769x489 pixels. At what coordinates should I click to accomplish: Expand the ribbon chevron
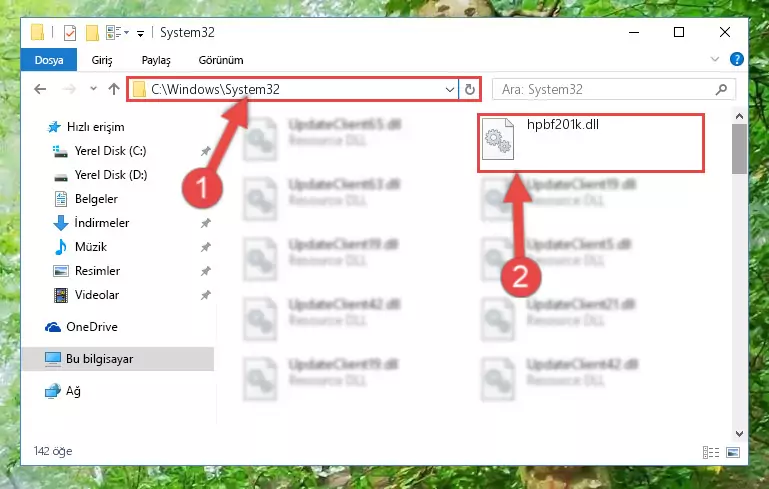tap(715, 59)
